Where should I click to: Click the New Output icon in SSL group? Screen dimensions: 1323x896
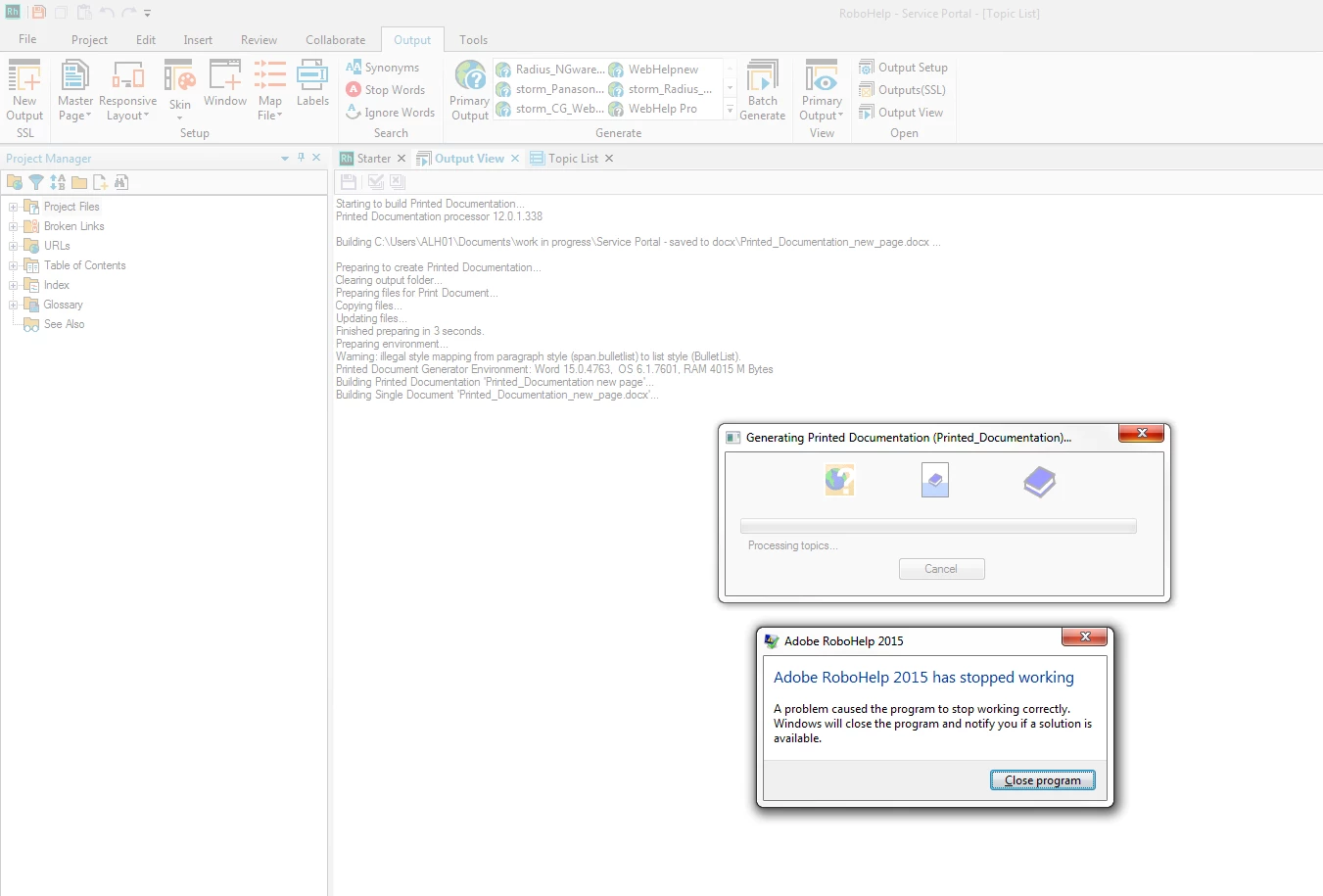(24, 90)
